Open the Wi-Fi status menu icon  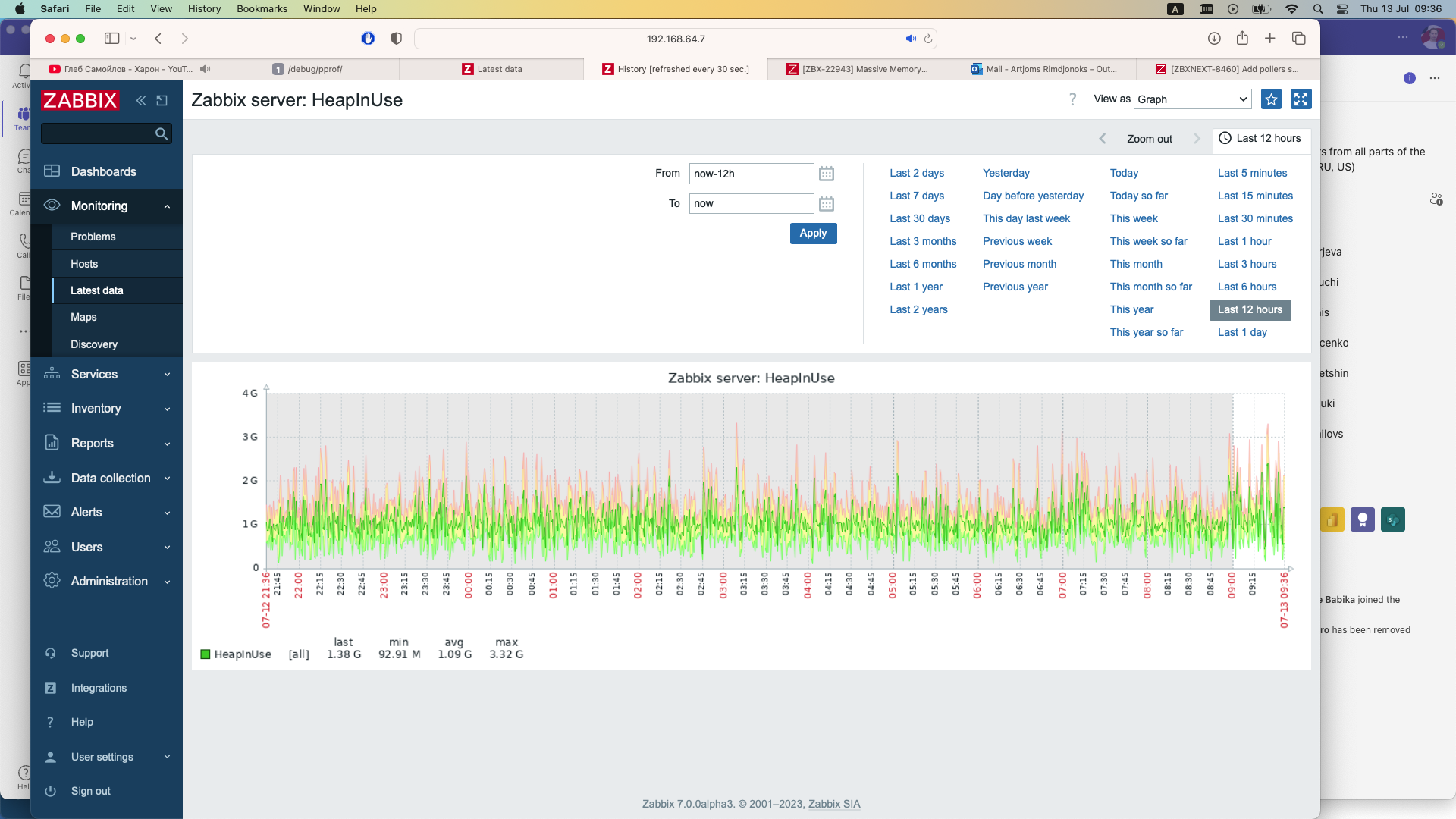[x=1291, y=9]
